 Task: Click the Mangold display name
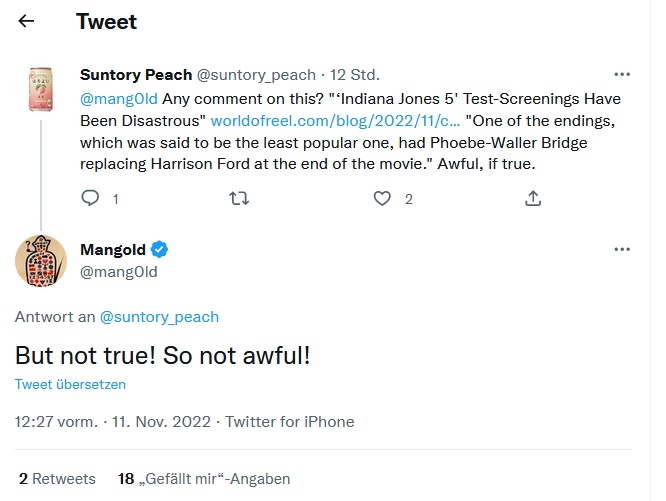[113, 250]
